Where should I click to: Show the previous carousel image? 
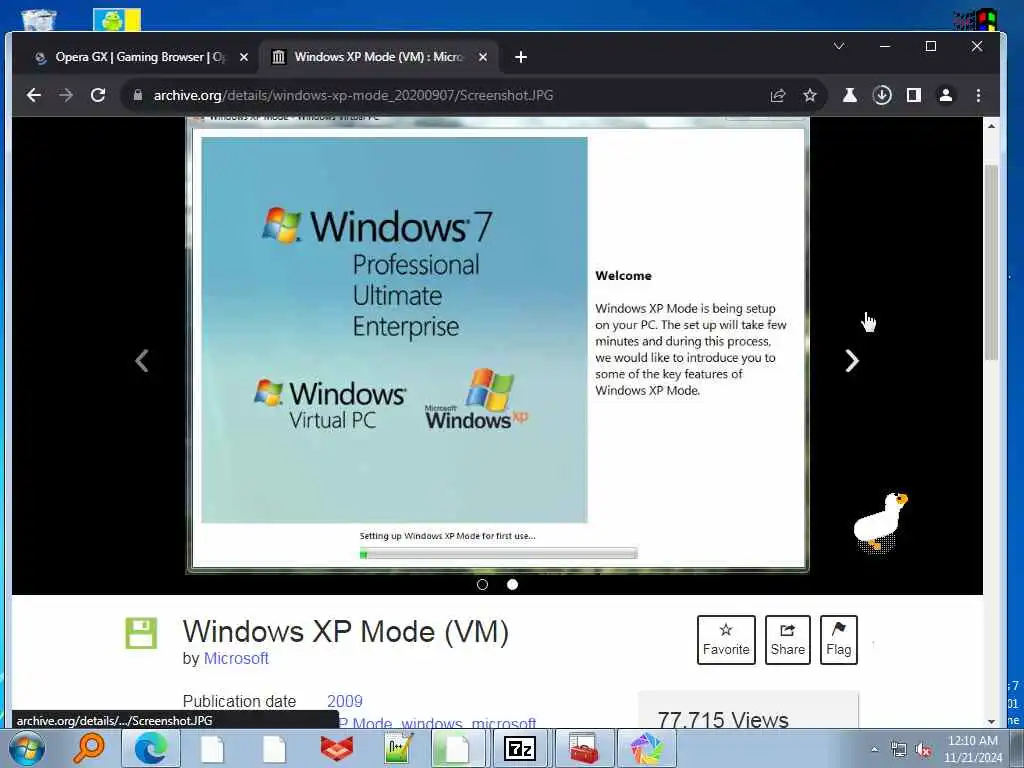(x=142, y=360)
